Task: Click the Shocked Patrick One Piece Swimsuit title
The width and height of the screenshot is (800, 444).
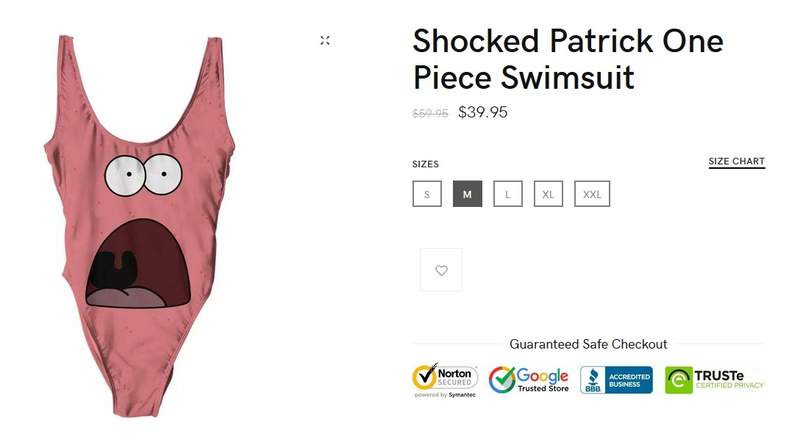Action: pos(568,59)
